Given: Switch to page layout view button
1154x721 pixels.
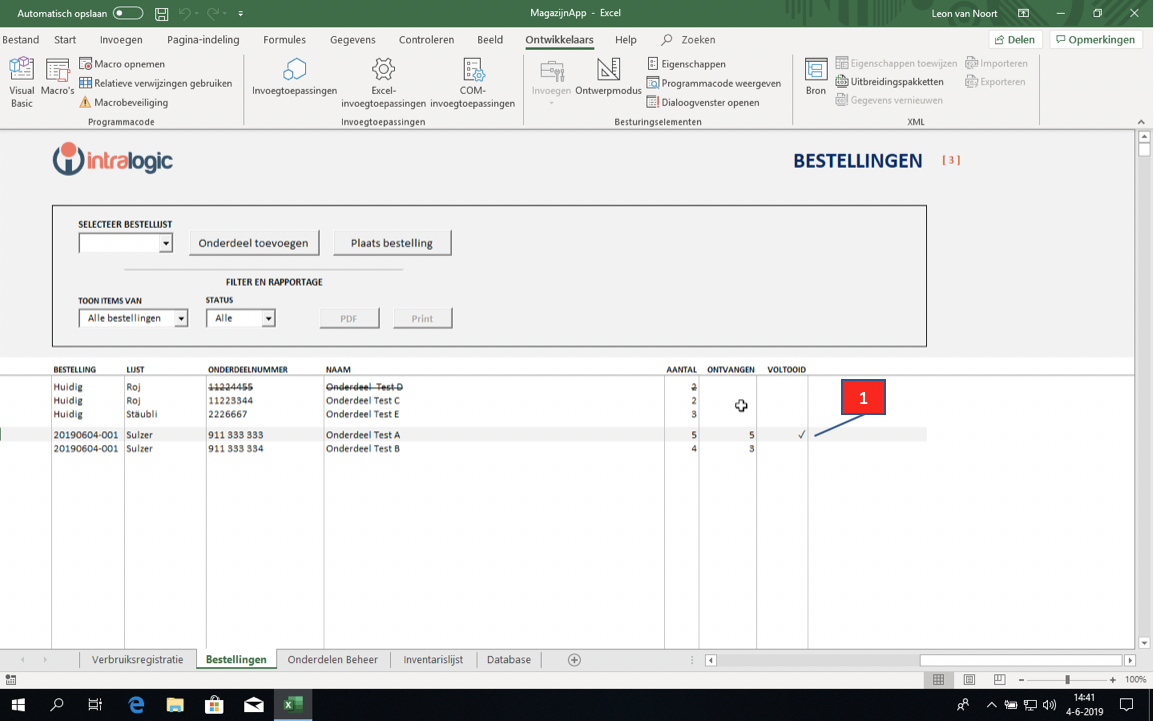Looking at the screenshot, I should click(969, 680).
